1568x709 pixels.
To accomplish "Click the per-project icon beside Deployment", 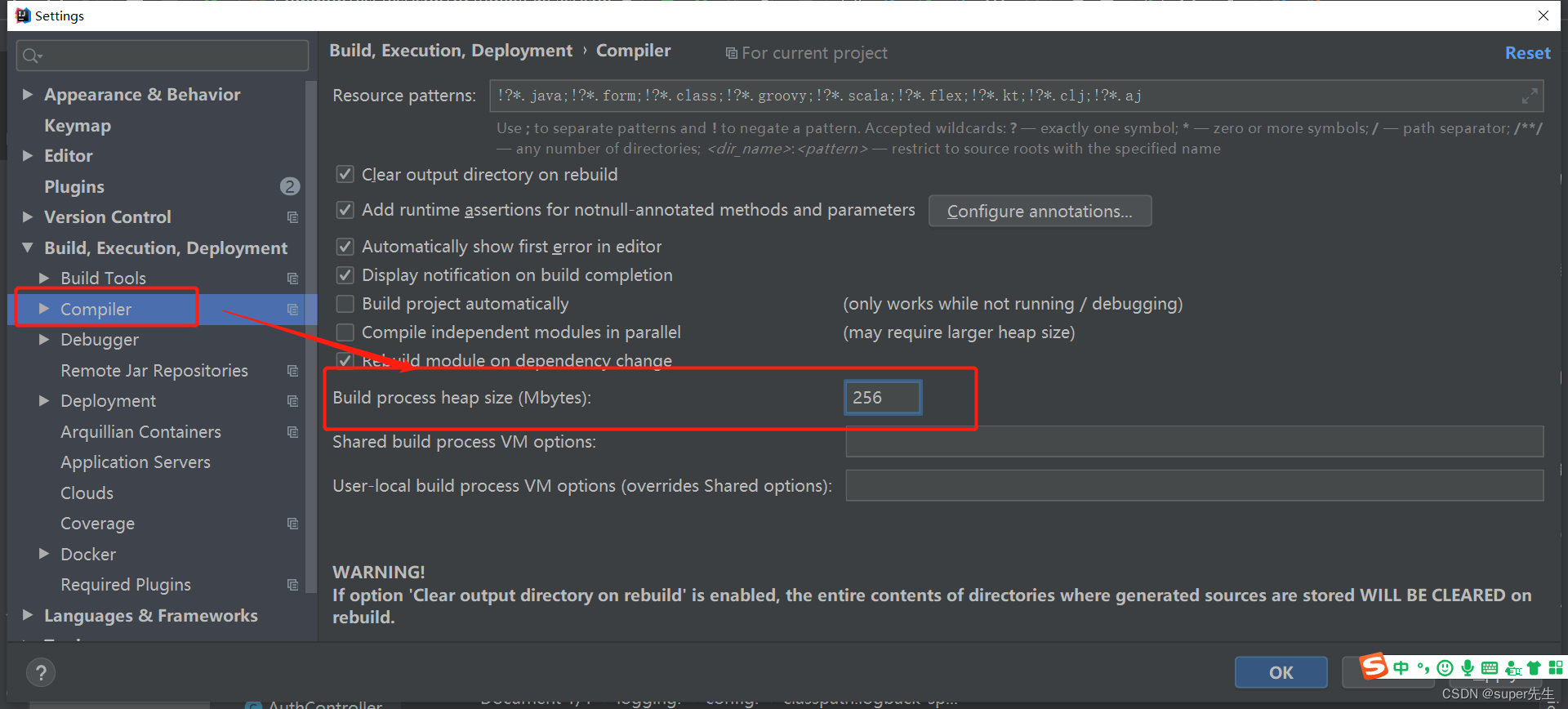I will point(292,401).
